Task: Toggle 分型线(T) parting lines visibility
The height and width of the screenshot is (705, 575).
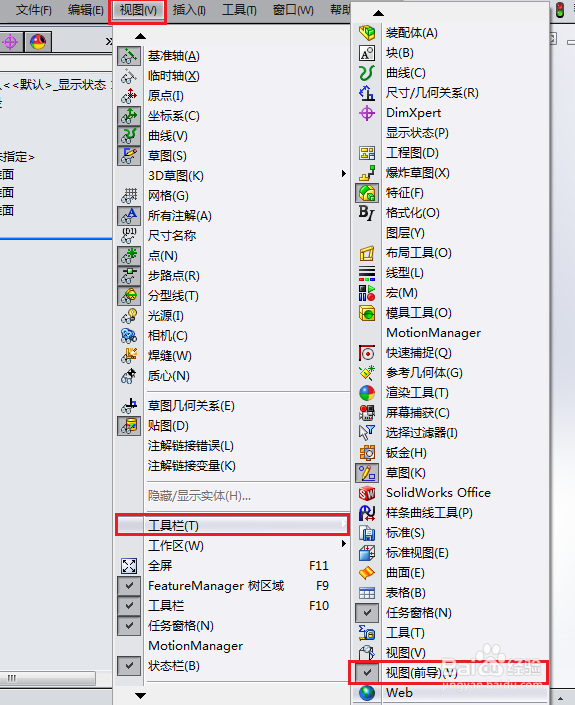Action: coord(129,296)
